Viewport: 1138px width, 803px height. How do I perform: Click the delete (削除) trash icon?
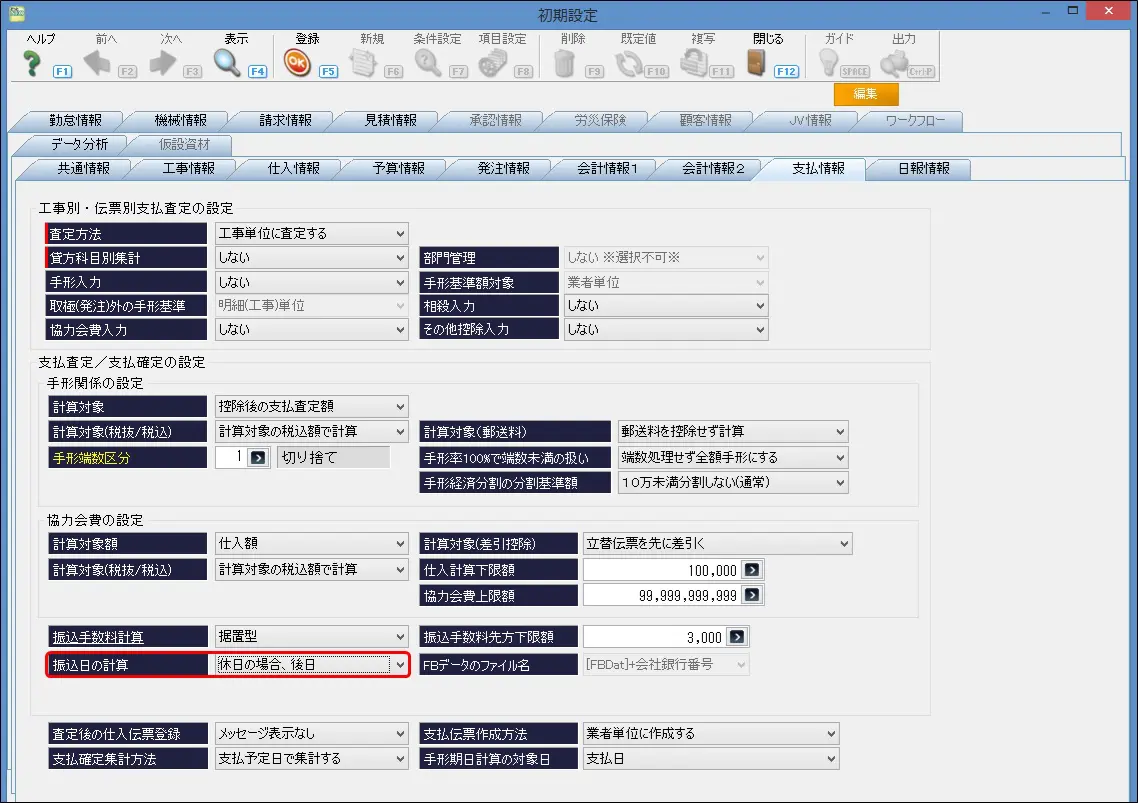[564, 64]
